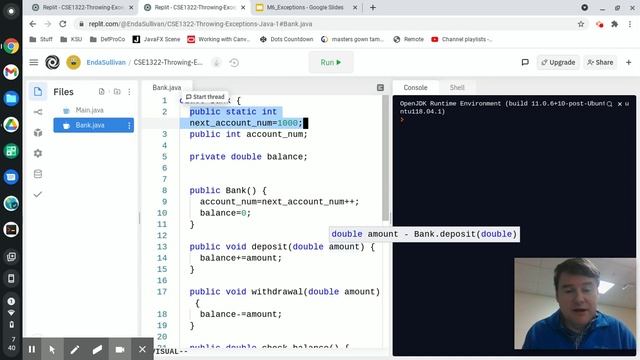
Task: Close the recording toolbar
Action: [142, 349]
